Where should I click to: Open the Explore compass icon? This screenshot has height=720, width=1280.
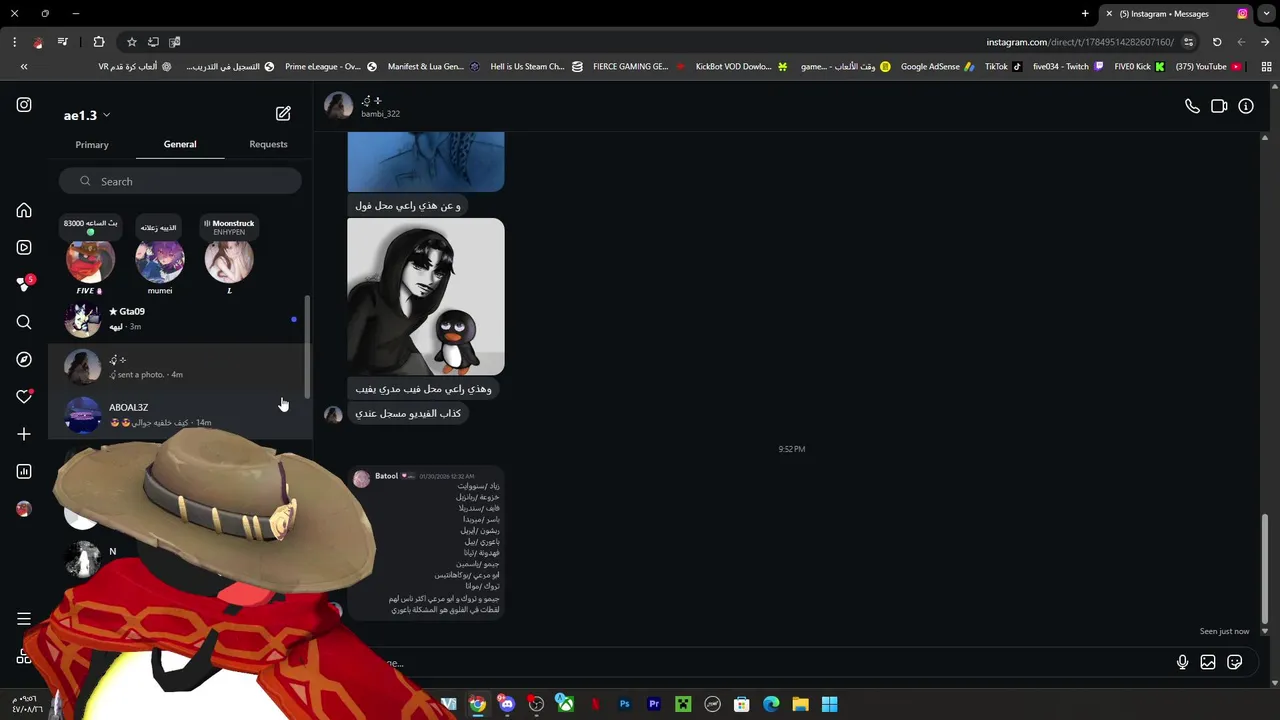click(x=24, y=359)
